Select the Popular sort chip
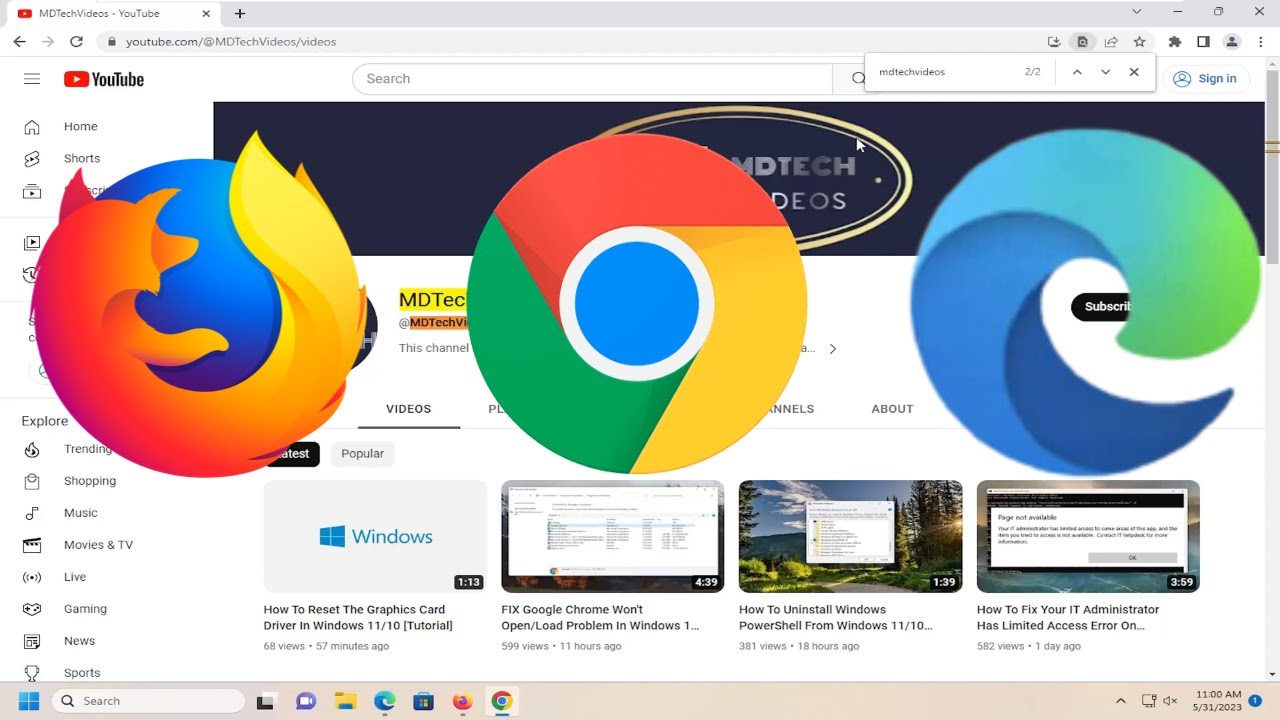Viewport: 1280px width, 720px height. click(362, 454)
